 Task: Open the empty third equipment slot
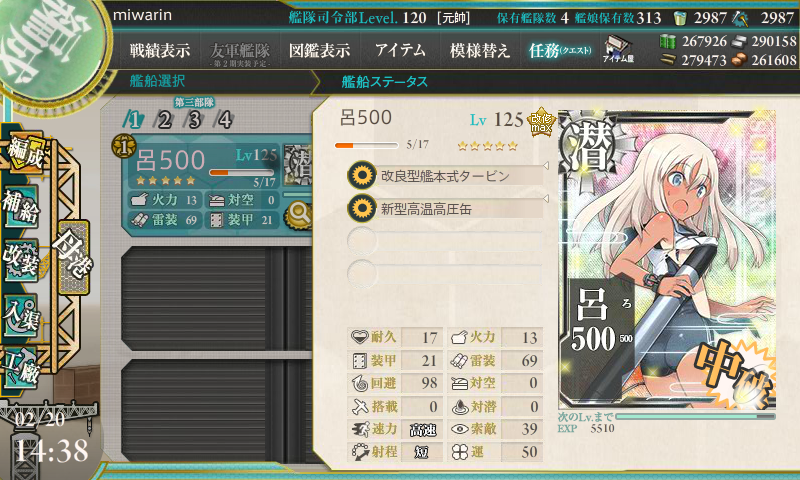pos(444,241)
